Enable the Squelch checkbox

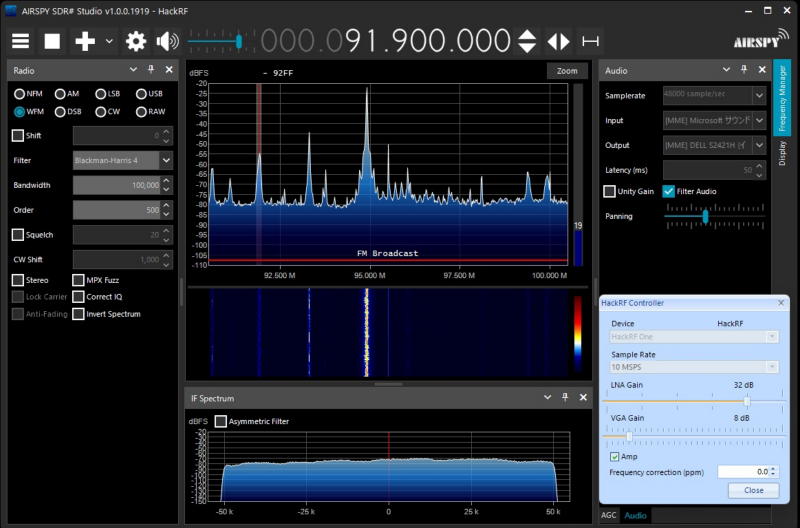[x=18, y=235]
